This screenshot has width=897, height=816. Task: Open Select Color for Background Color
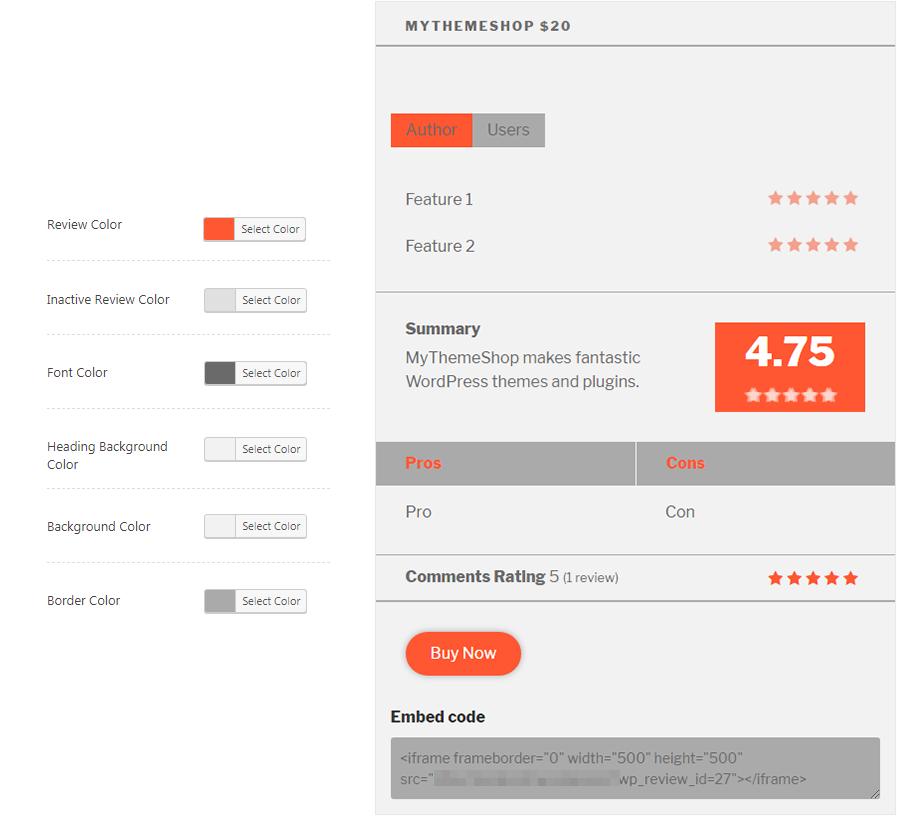pyautogui.click(x=270, y=526)
